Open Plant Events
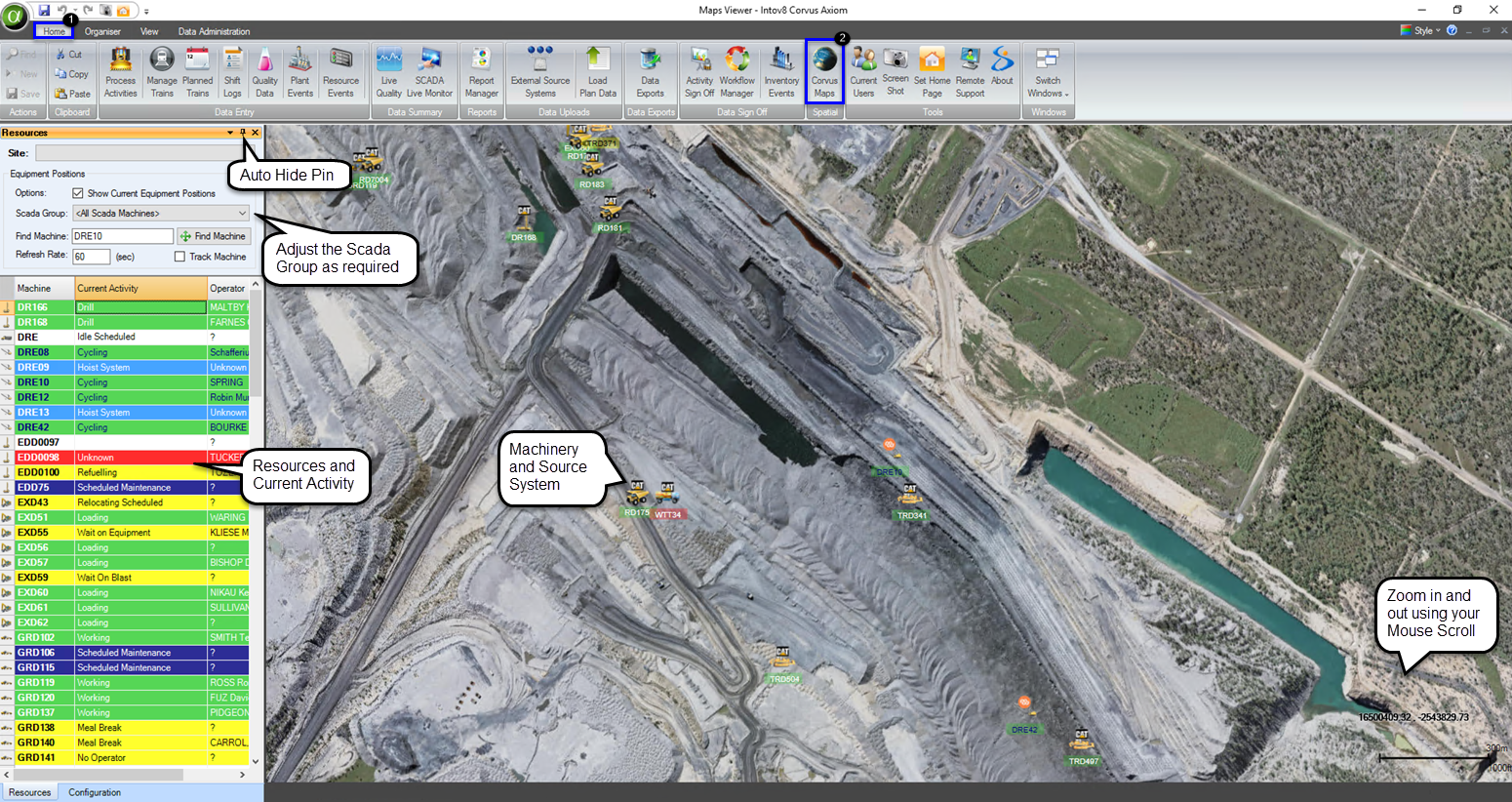Screen dimensions: 1512x802 [300, 72]
